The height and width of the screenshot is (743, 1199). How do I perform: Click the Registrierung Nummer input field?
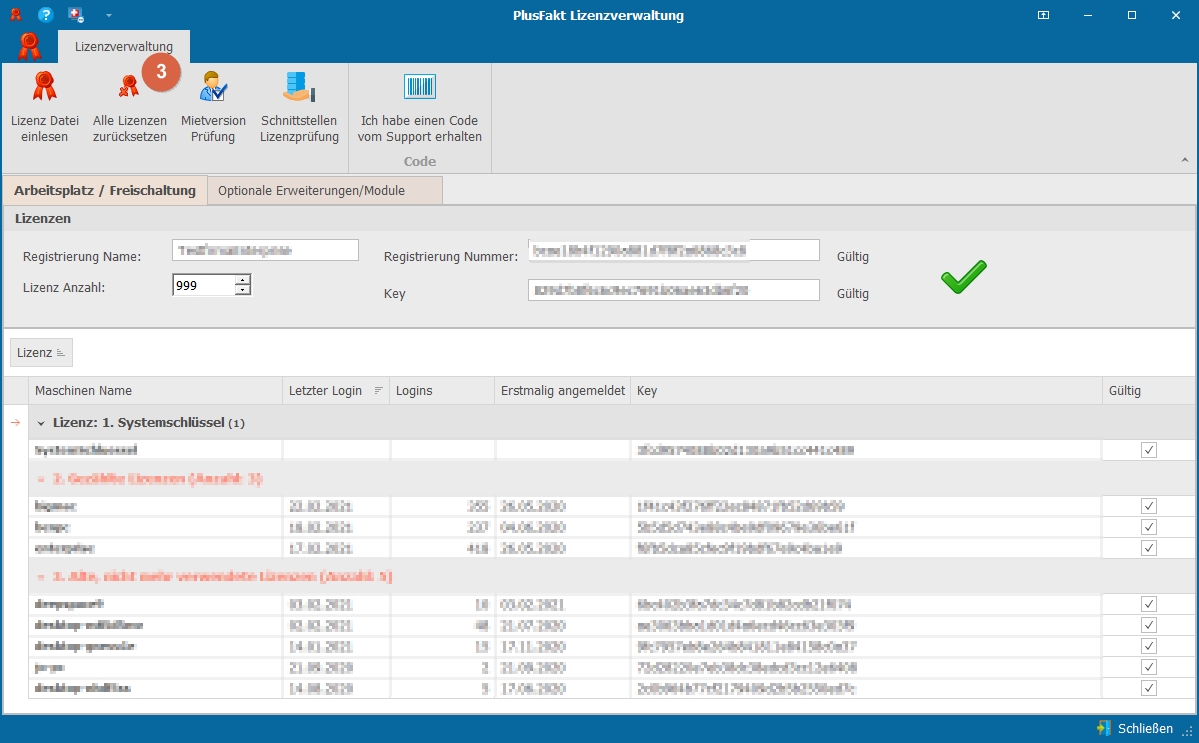point(674,250)
